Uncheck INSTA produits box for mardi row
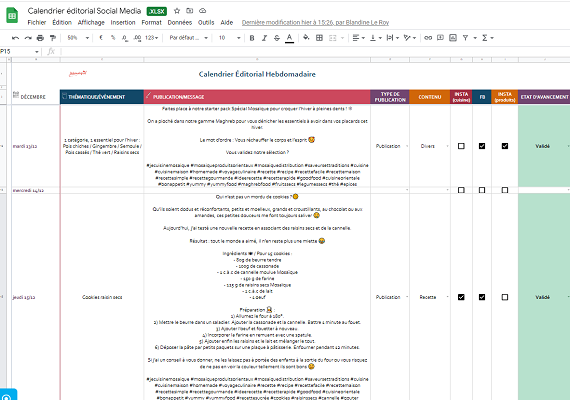The image size is (570, 400). [x=505, y=146]
